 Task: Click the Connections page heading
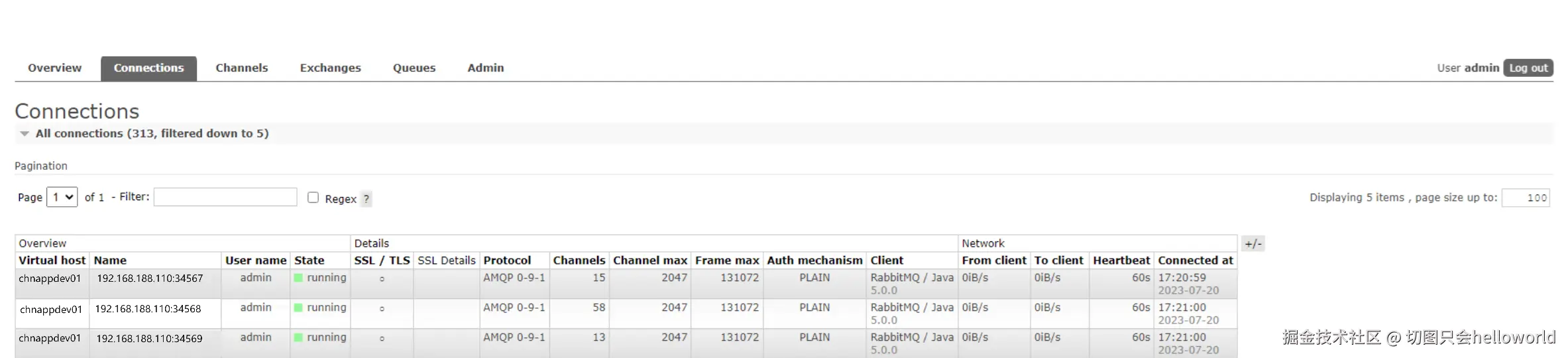pyautogui.click(x=77, y=111)
